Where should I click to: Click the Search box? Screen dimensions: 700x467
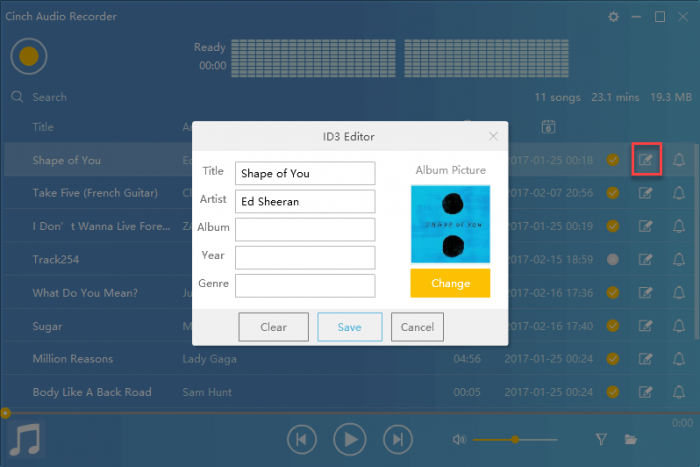49,97
